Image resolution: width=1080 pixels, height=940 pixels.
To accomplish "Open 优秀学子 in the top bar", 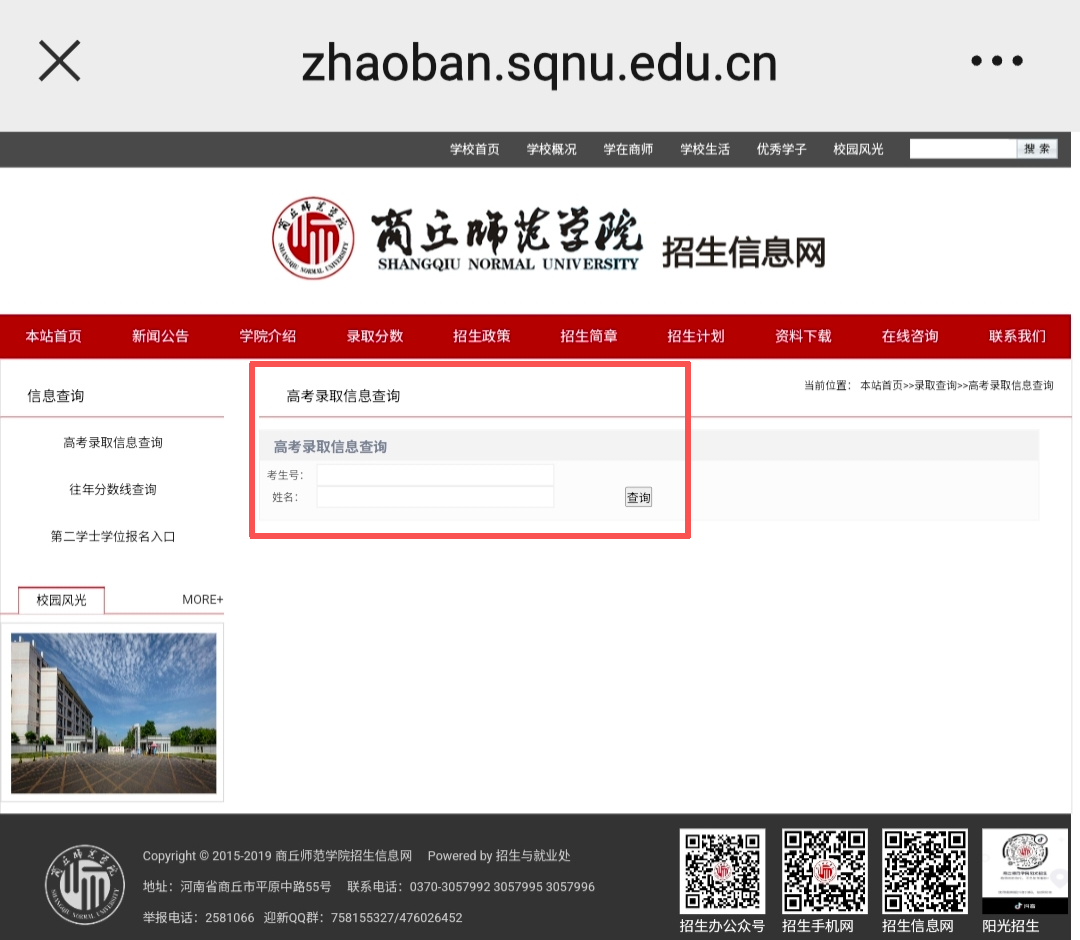I will point(781,149).
